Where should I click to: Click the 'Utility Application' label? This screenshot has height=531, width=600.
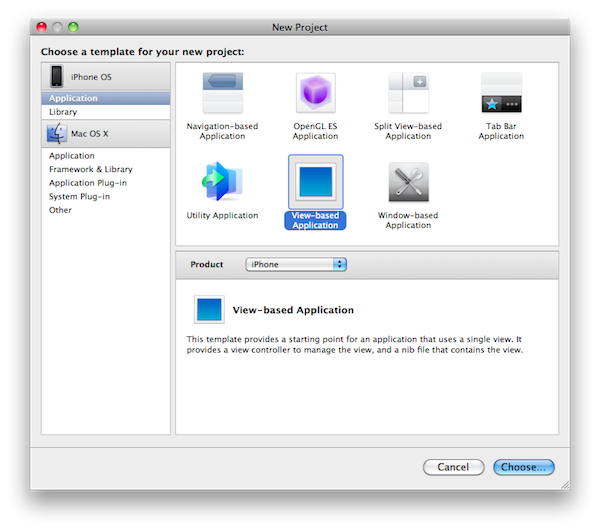(x=222, y=215)
